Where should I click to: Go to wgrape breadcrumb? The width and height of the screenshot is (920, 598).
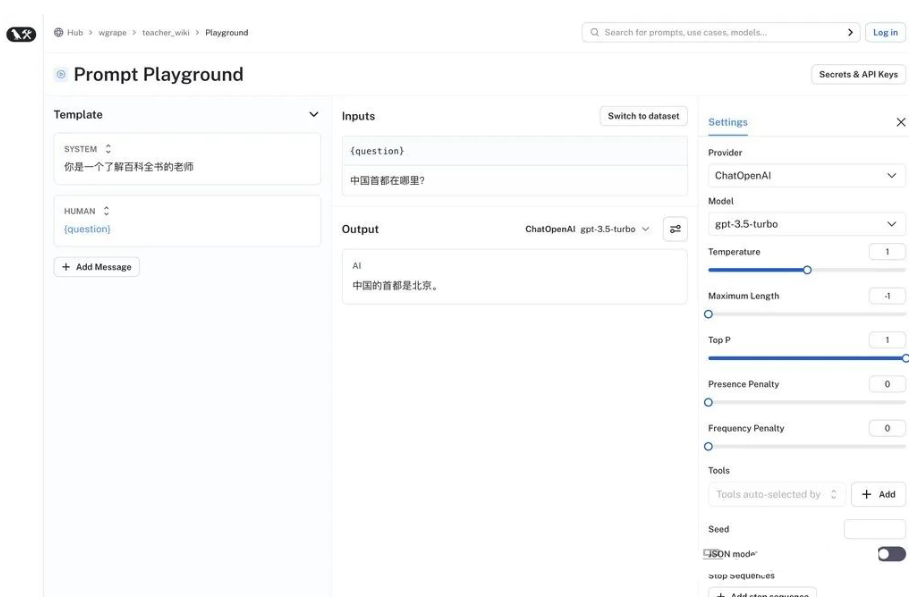pos(113,32)
